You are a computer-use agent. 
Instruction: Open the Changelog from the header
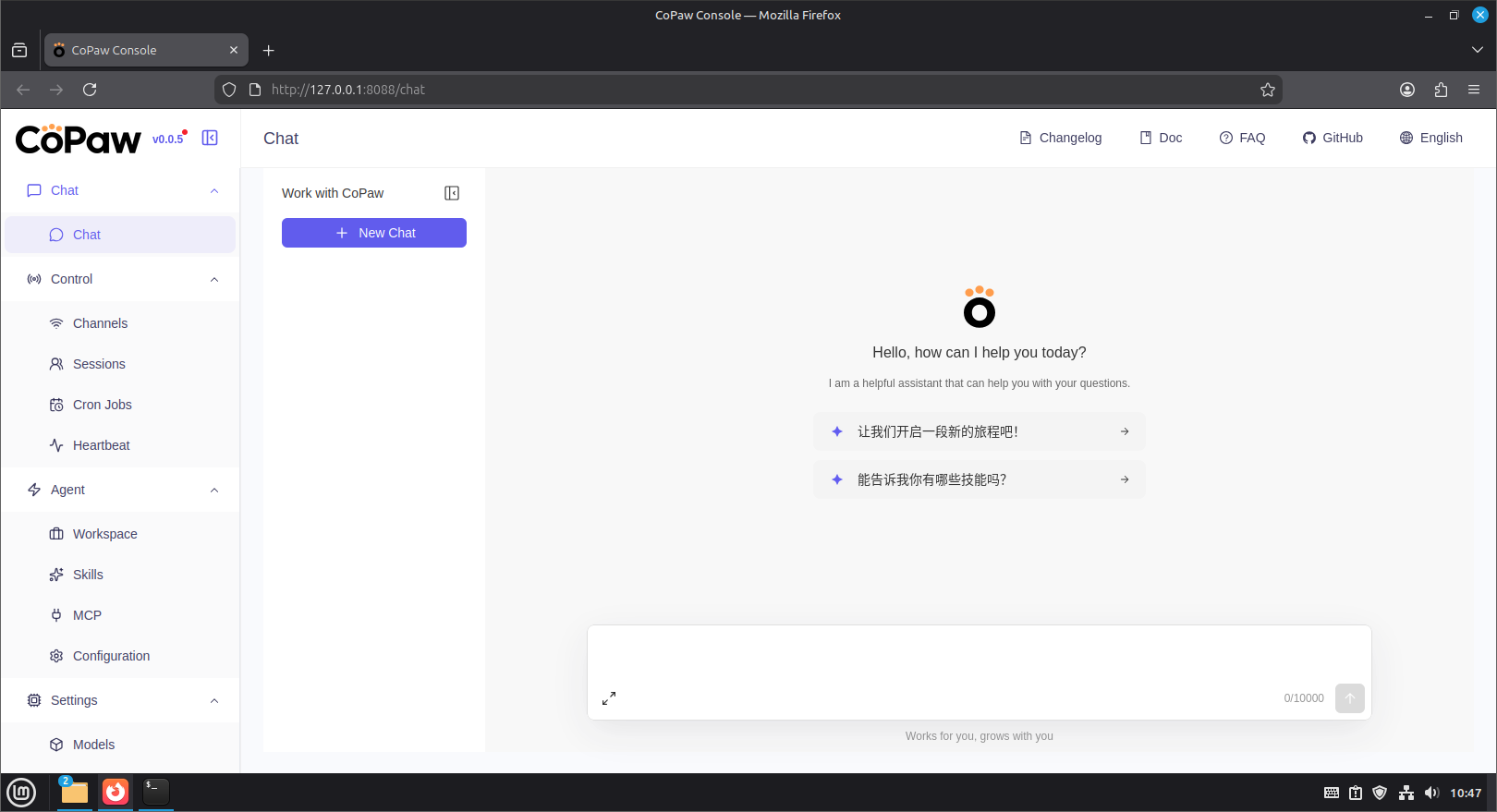click(1060, 138)
